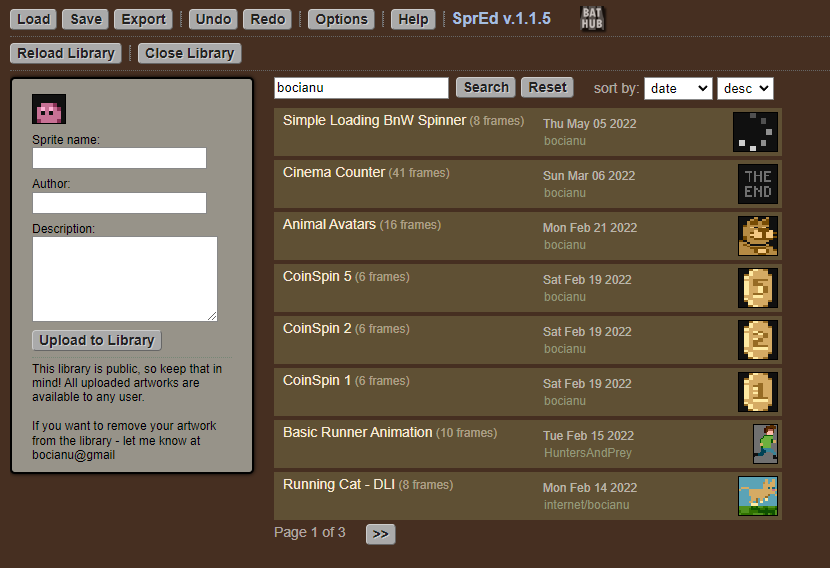Open the Simple Loading BnW Spinner thumbnail
Image resolution: width=830 pixels, height=568 pixels.
[754, 132]
